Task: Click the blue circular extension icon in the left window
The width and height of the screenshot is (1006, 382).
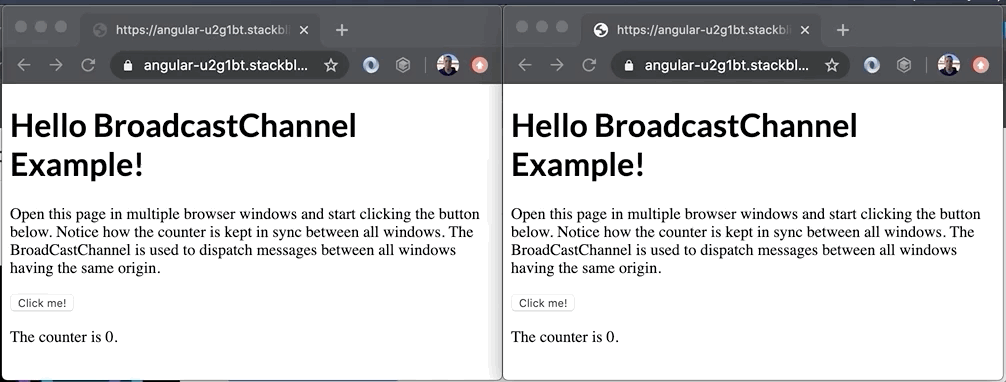Action: [371, 65]
